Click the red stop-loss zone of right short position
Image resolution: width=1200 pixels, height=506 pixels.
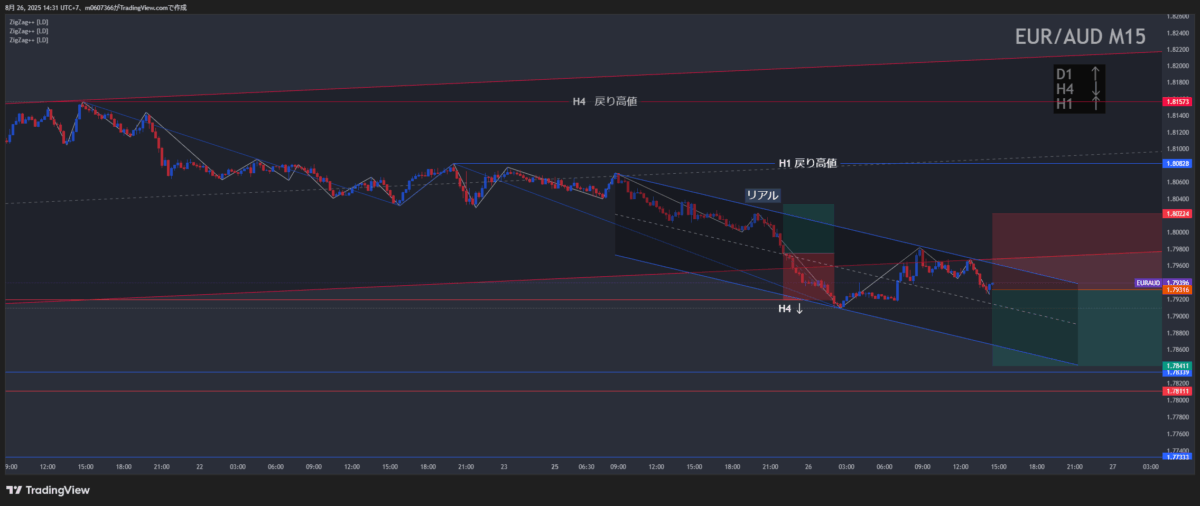(1074, 250)
